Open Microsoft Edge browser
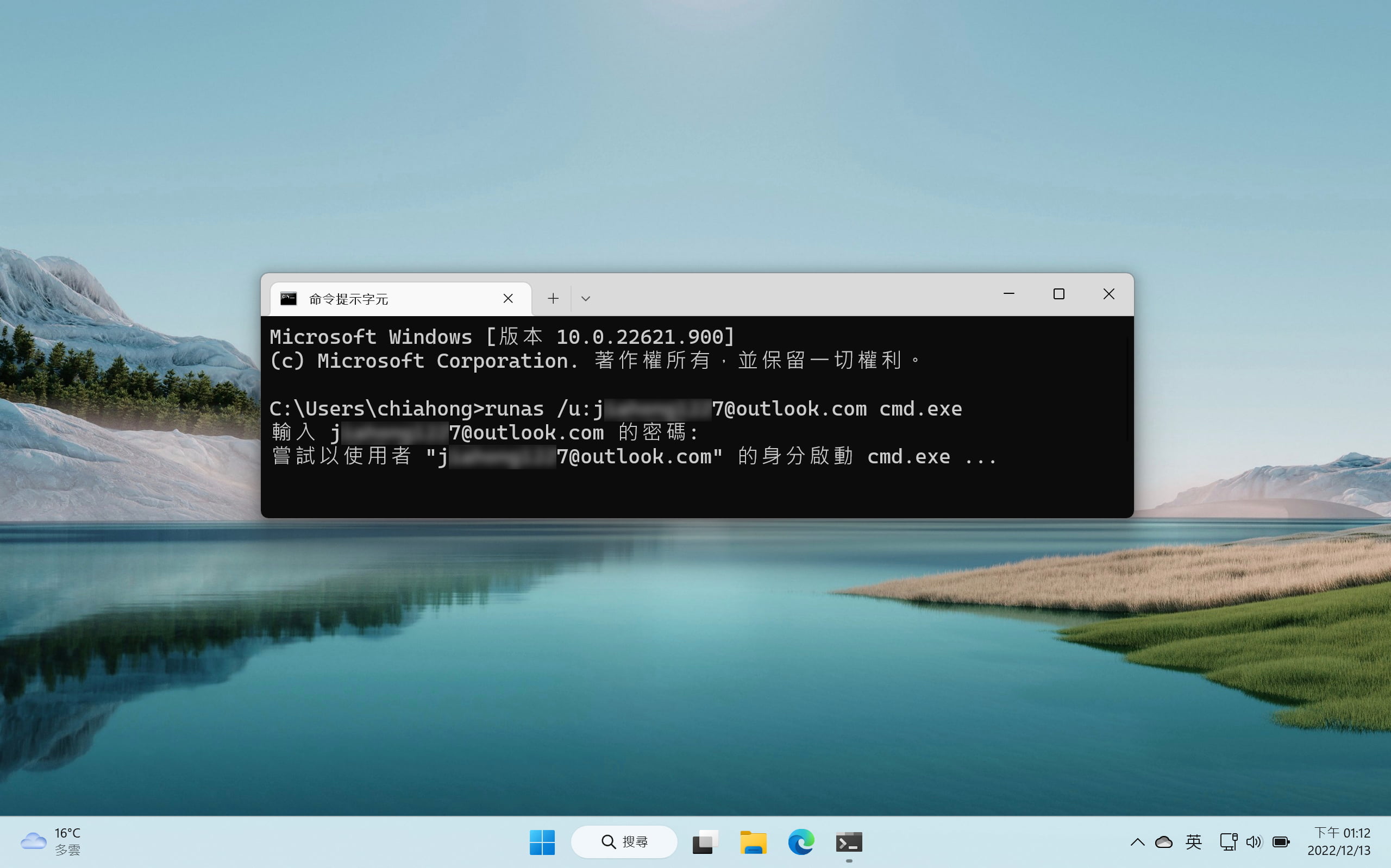 [801, 841]
